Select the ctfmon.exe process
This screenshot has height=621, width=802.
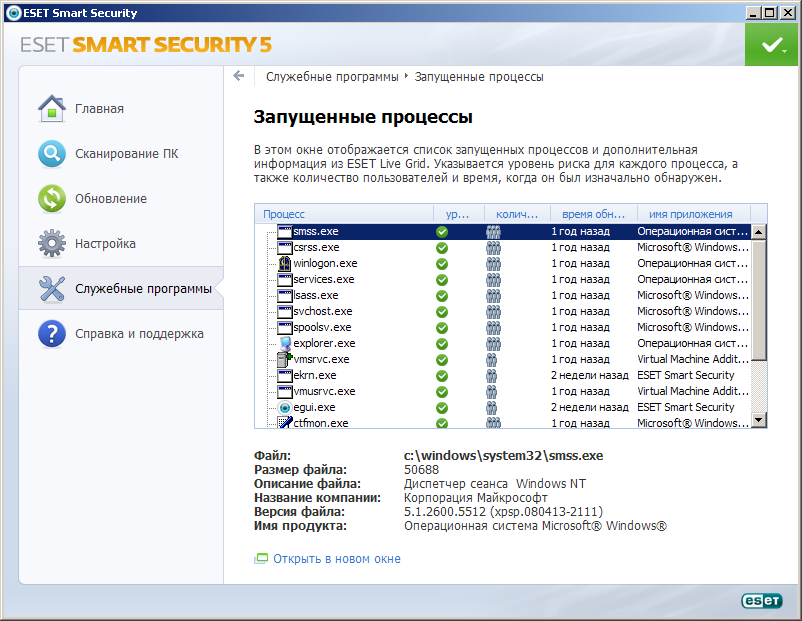tap(503, 422)
